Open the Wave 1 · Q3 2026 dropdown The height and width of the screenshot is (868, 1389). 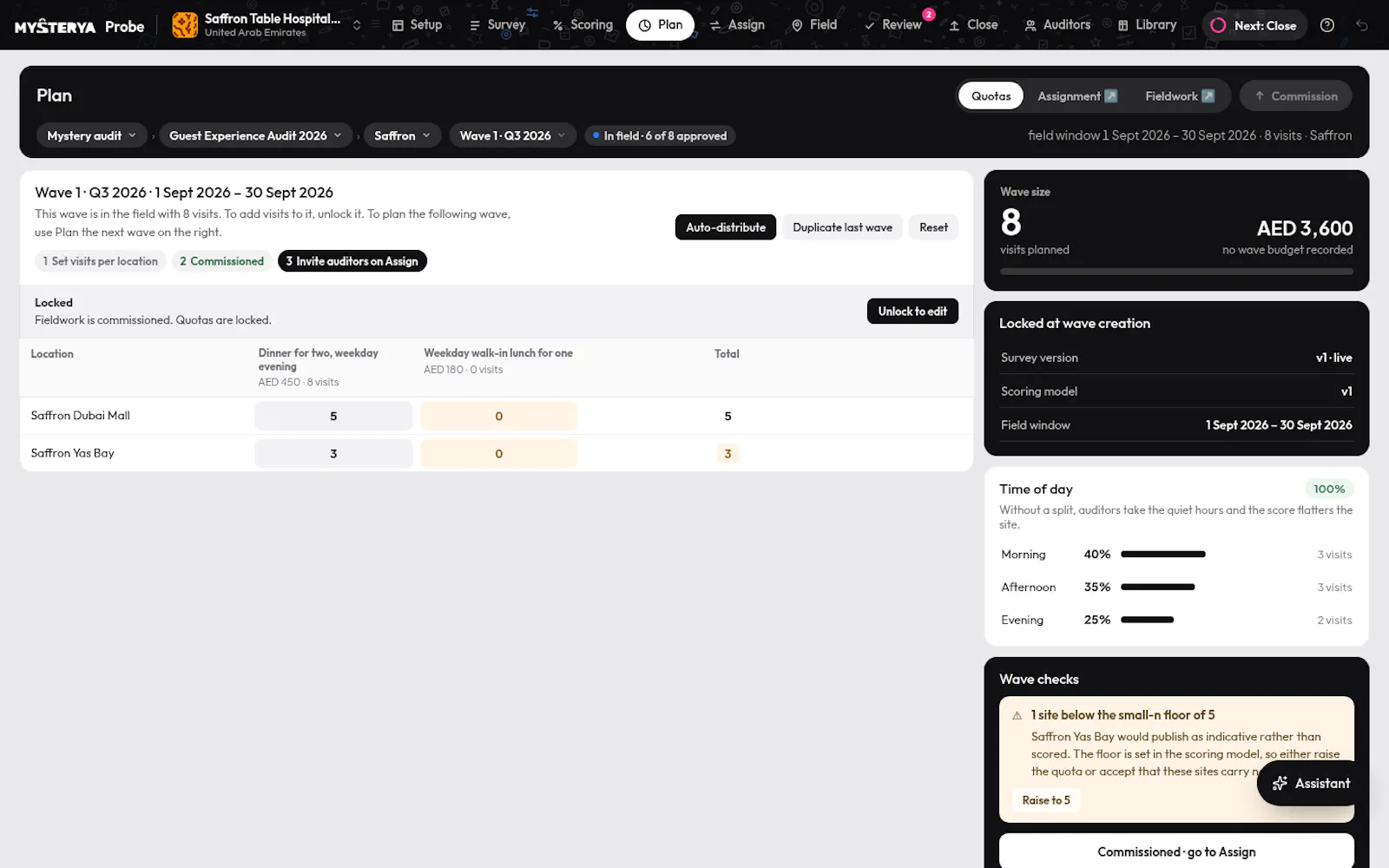pos(512,135)
